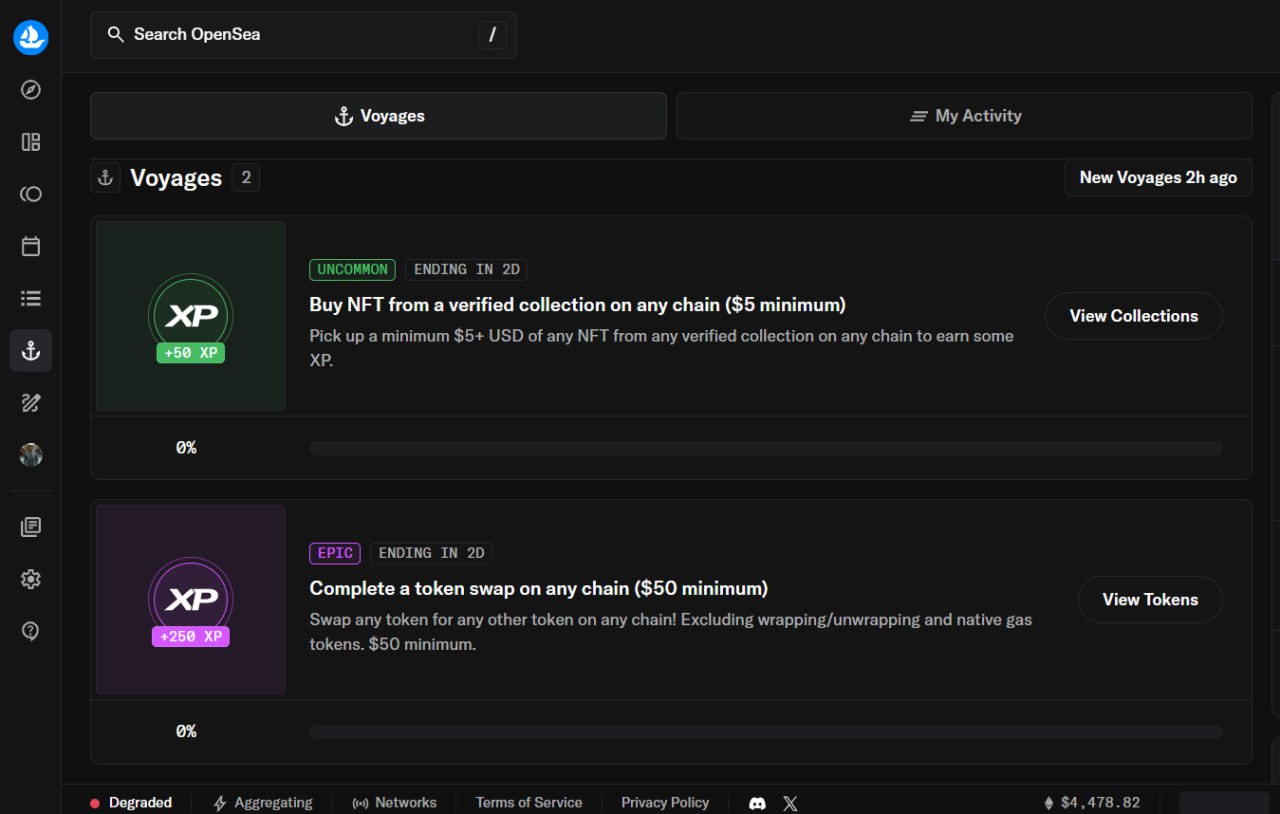Open the pencil Studio icon in sidebar

(31, 402)
